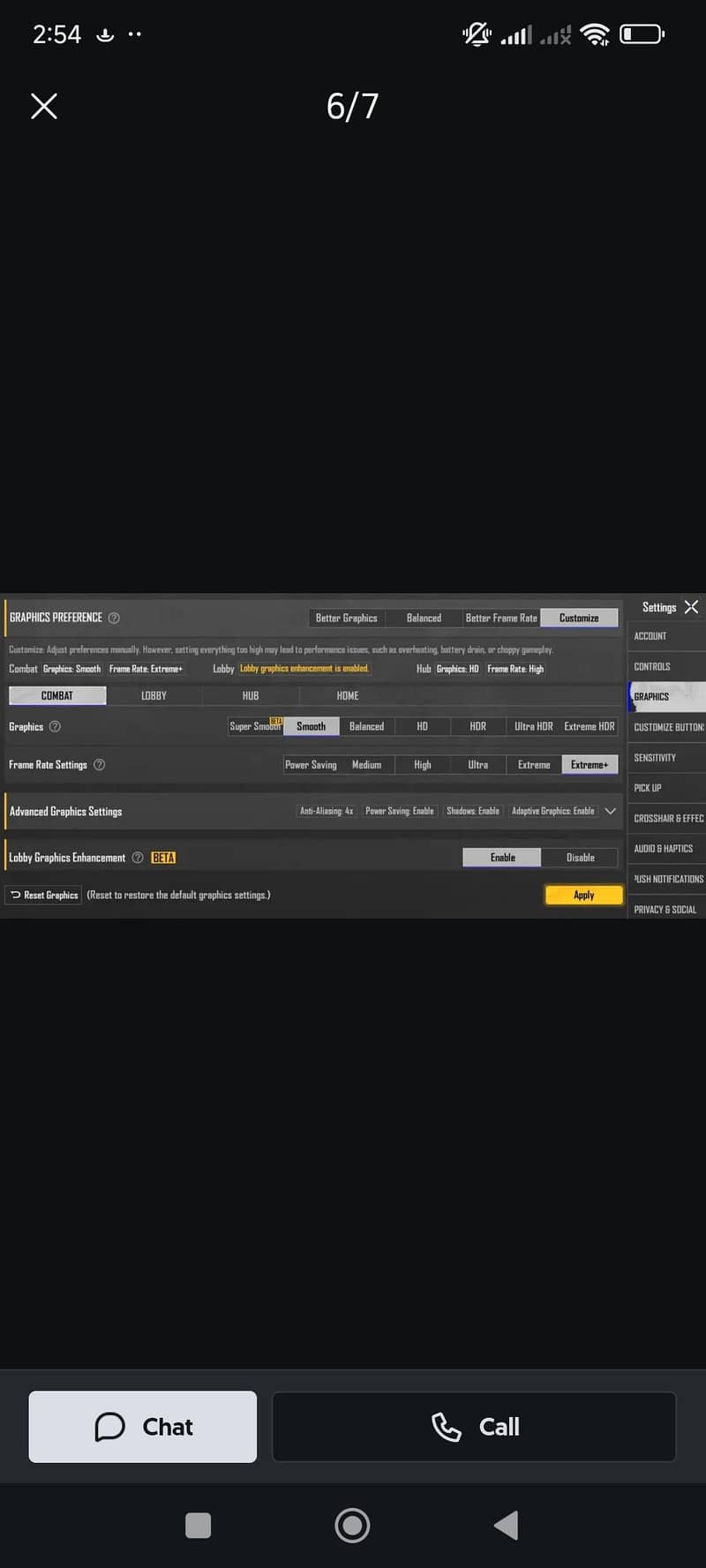The image size is (706, 1568).
Task: Select Balanced graphics preference preset
Action: click(x=424, y=618)
